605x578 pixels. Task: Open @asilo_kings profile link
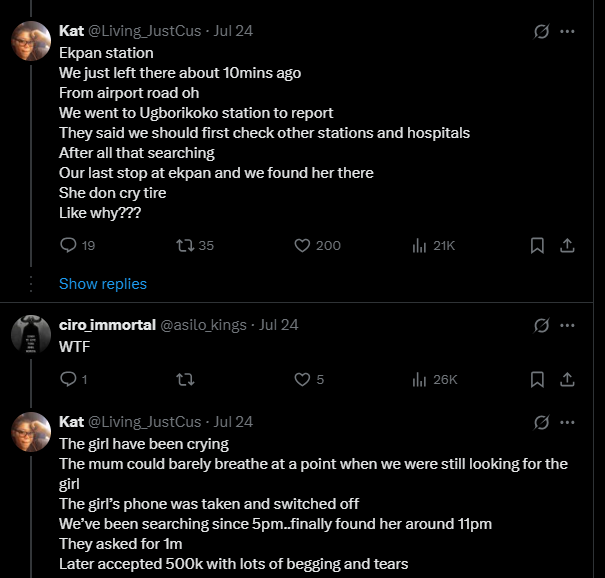coord(203,325)
